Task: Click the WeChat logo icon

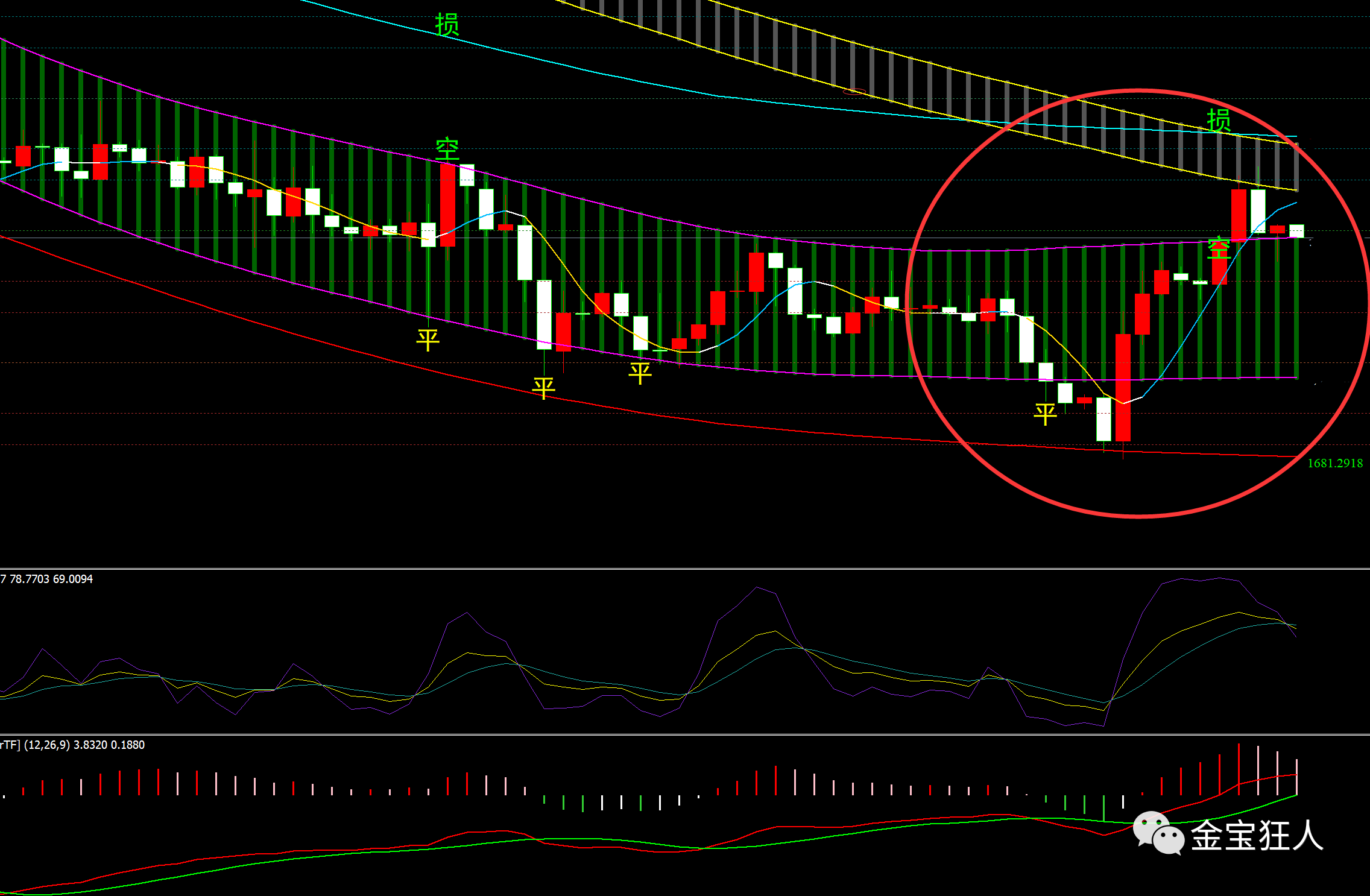Action: [x=1158, y=833]
